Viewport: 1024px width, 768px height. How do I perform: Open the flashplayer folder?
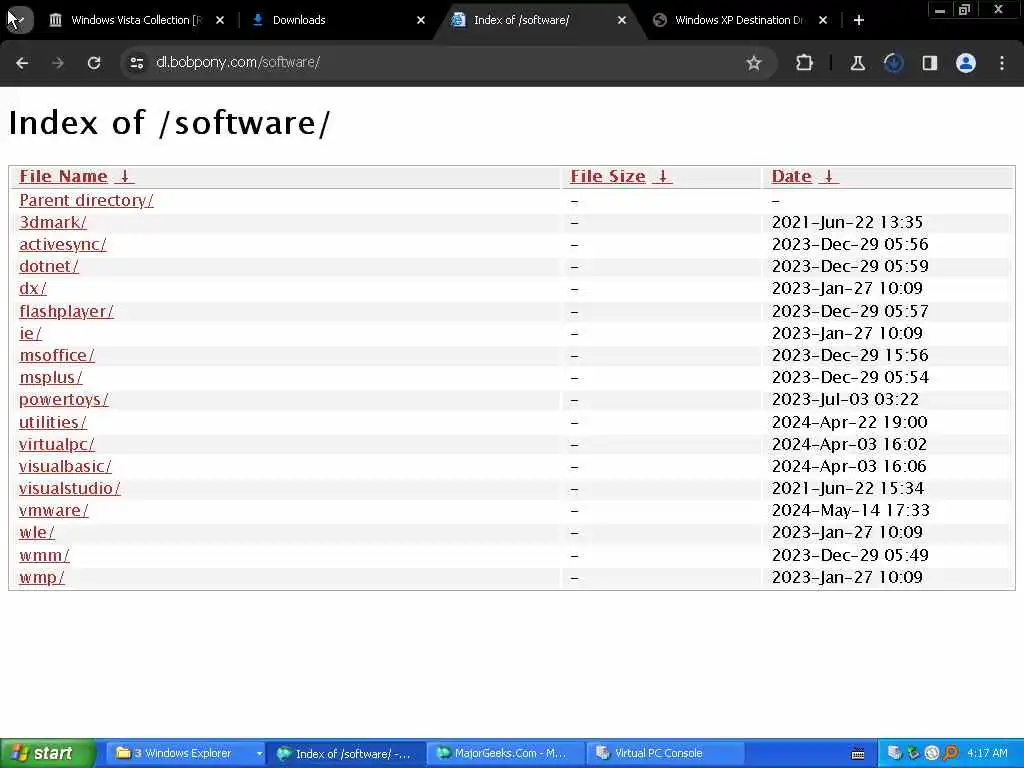(66, 312)
